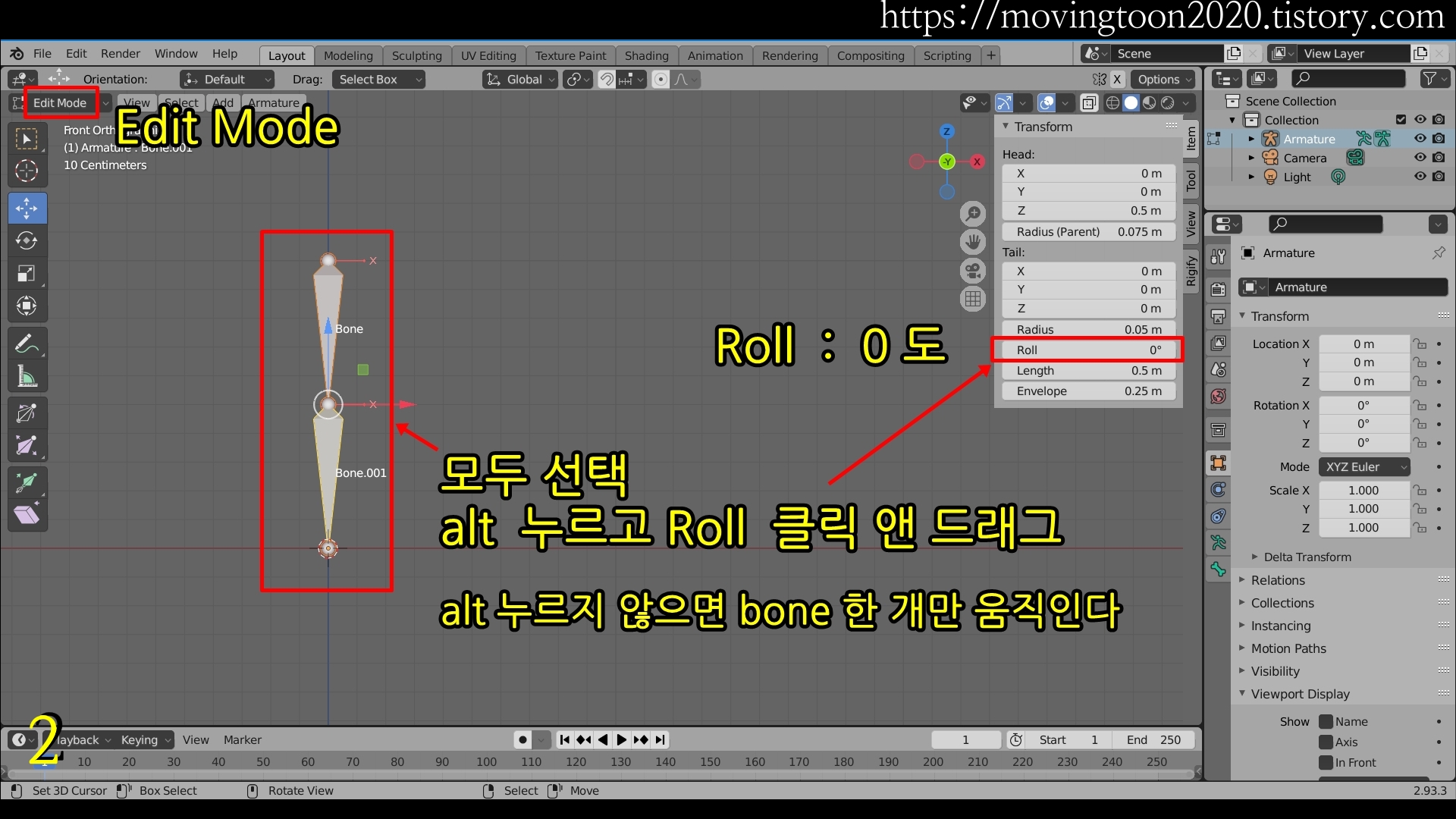The image size is (1456, 819).
Task: Select the Bone Size tool
Action: point(27,446)
